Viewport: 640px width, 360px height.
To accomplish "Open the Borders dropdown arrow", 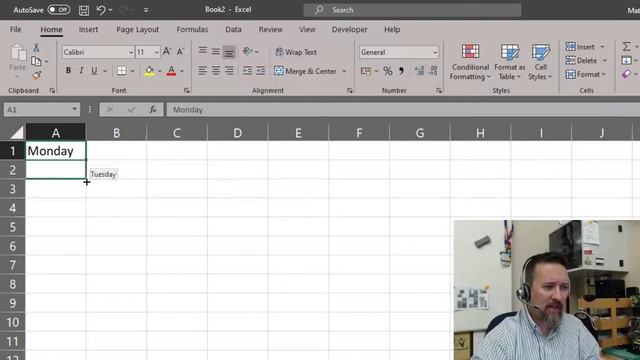I will click(132, 71).
